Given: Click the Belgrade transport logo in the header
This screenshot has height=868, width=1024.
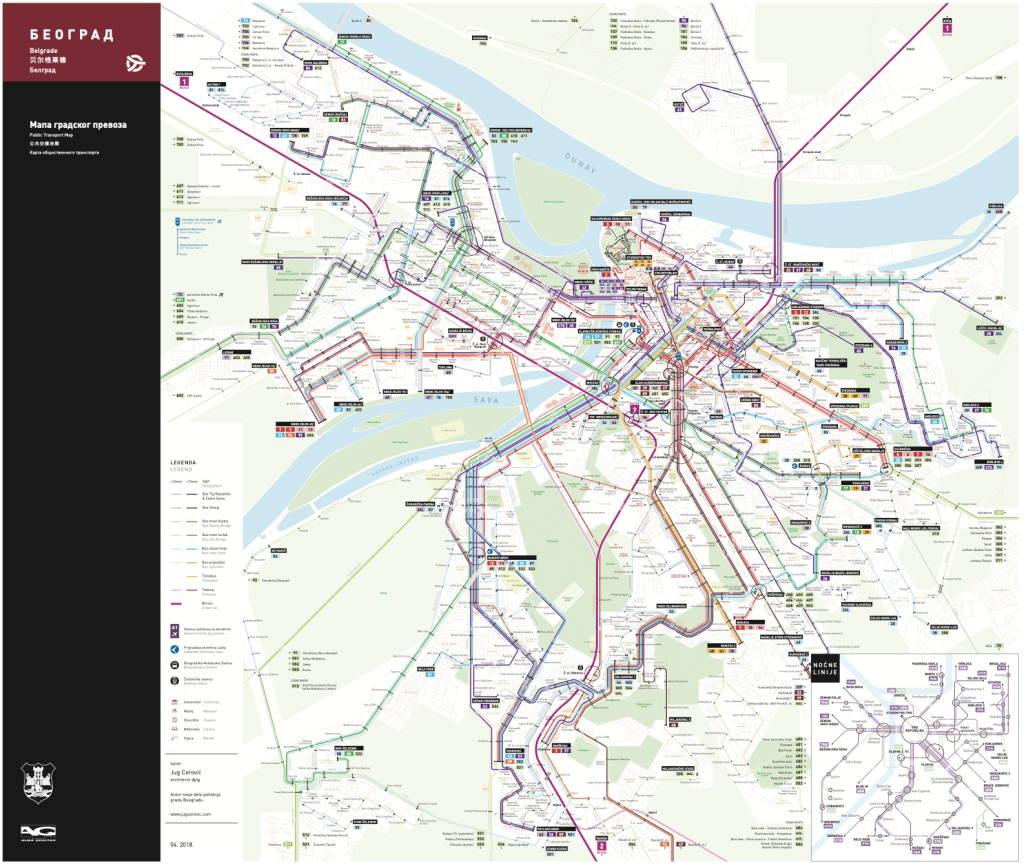Looking at the screenshot, I should pos(135,62).
